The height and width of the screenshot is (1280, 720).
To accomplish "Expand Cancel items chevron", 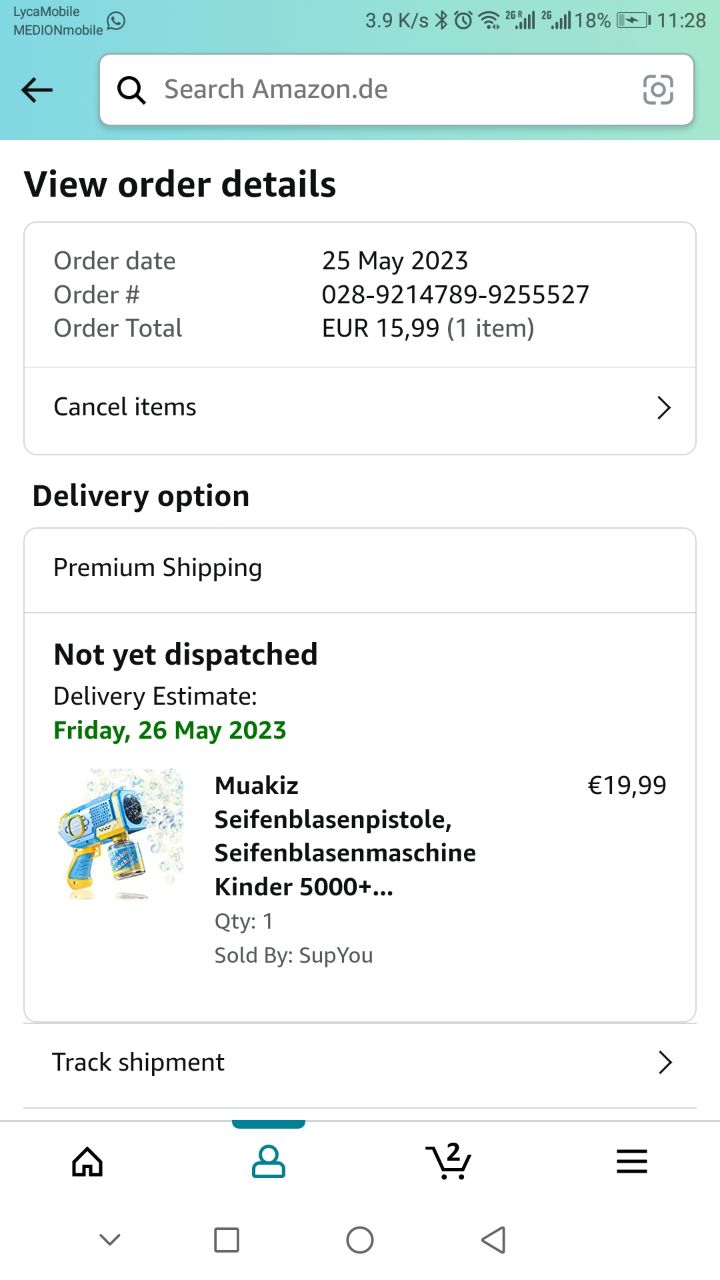I will click(663, 408).
